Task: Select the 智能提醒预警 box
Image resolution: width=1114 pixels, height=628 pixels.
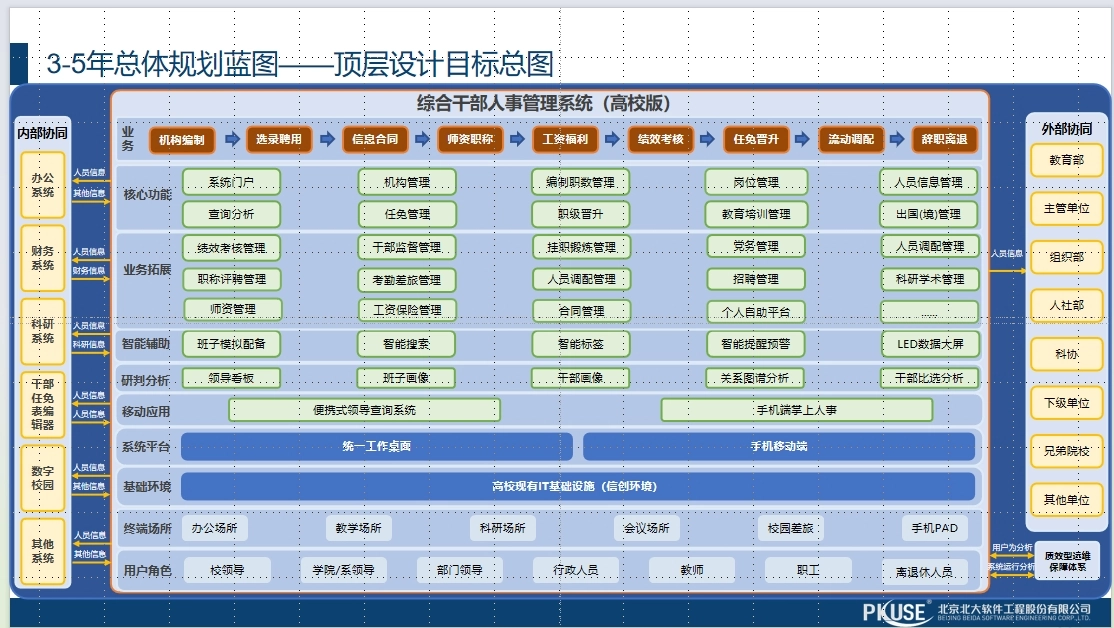Action: [756, 344]
